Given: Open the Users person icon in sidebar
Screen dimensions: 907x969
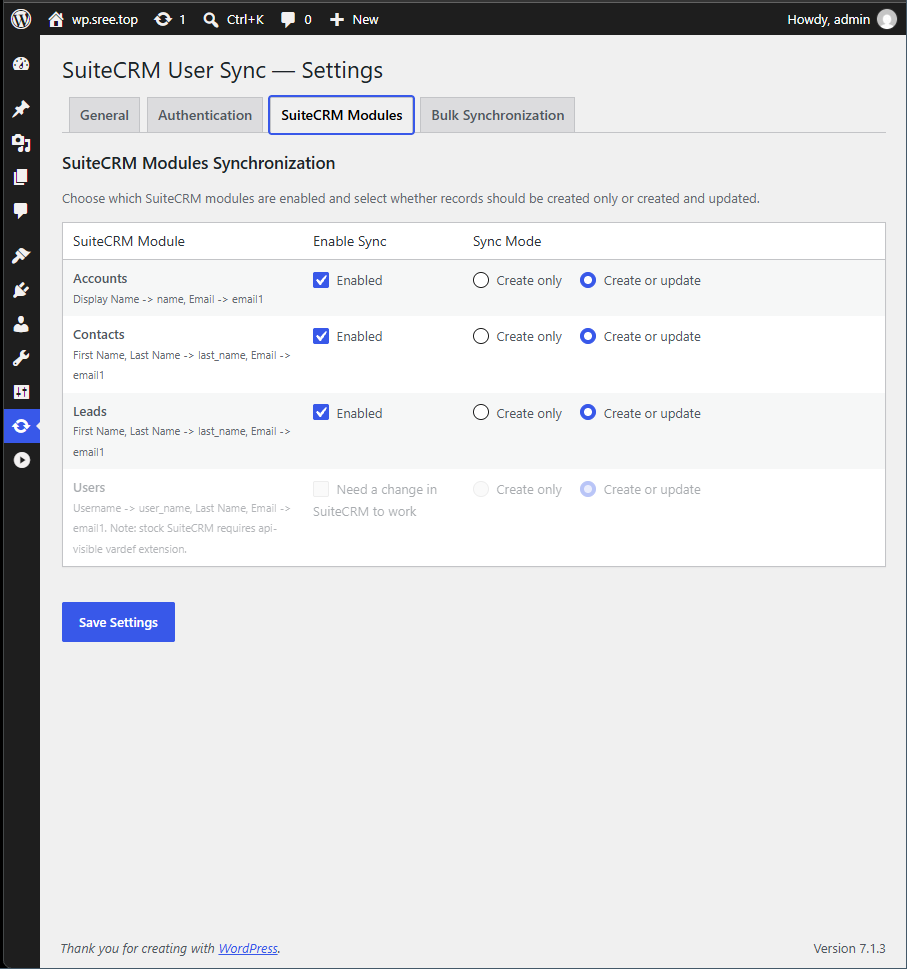Looking at the screenshot, I should pos(21,324).
